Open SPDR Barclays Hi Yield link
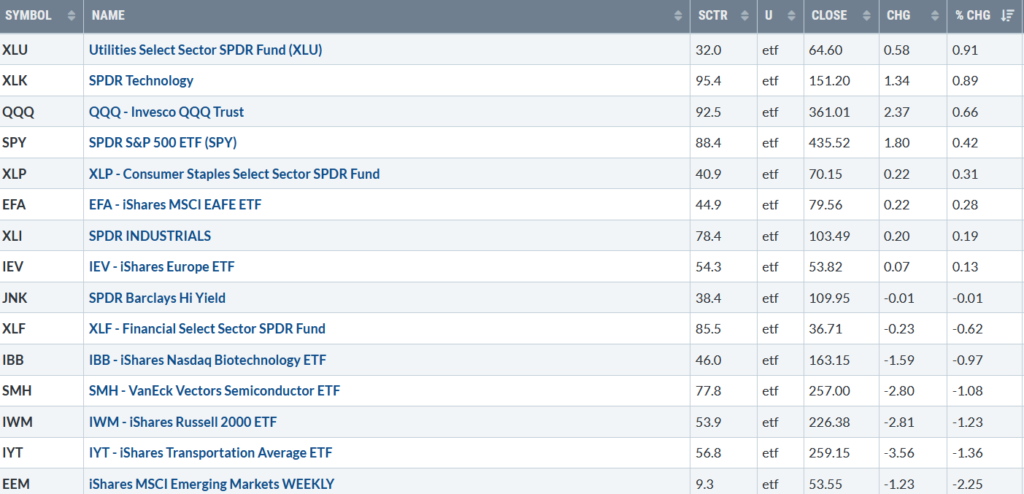The height and width of the screenshot is (494, 1024). pyautogui.click(x=157, y=298)
